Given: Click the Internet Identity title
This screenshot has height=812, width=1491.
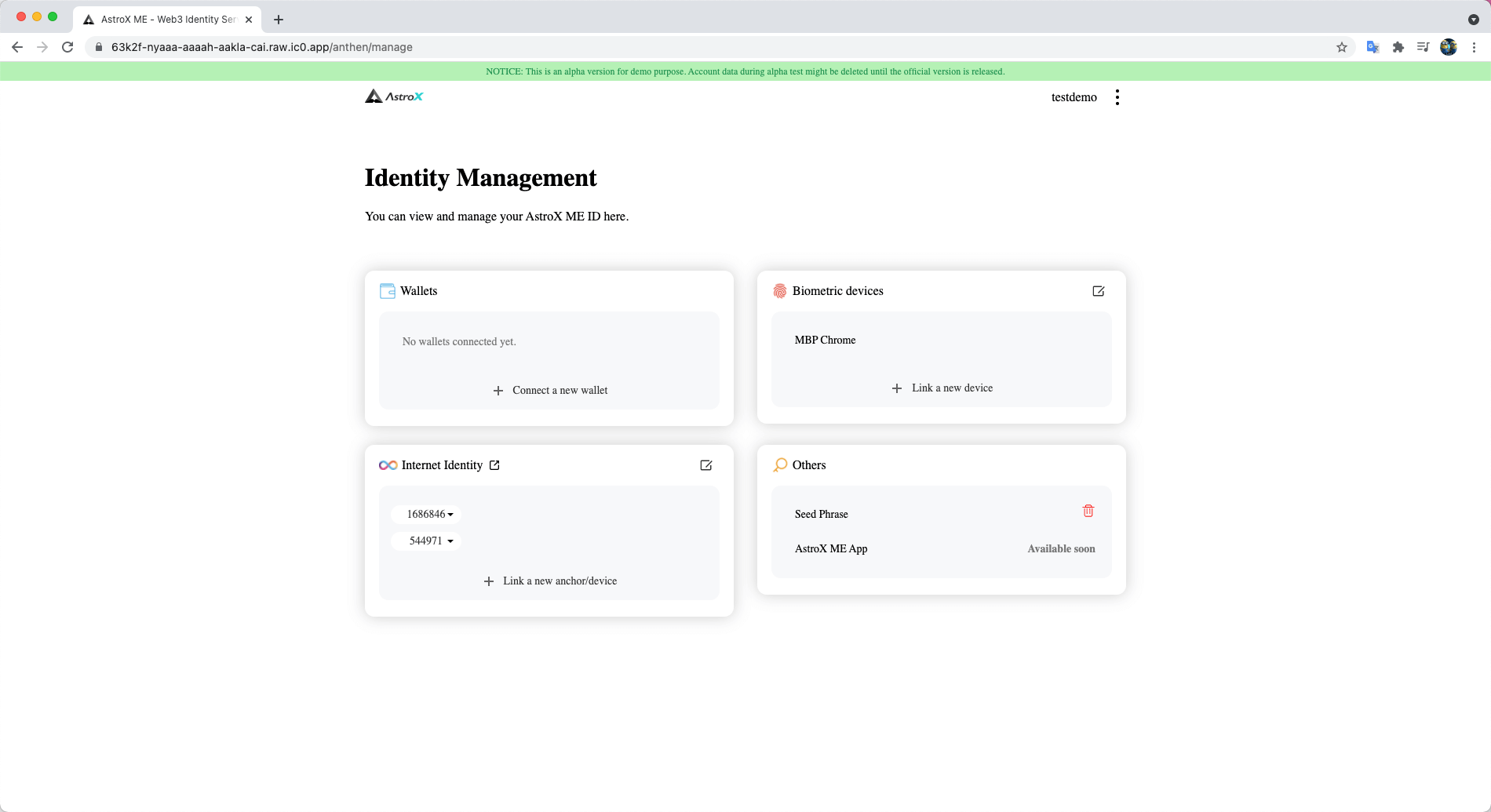Looking at the screenshot, I should tap(443, 465).
